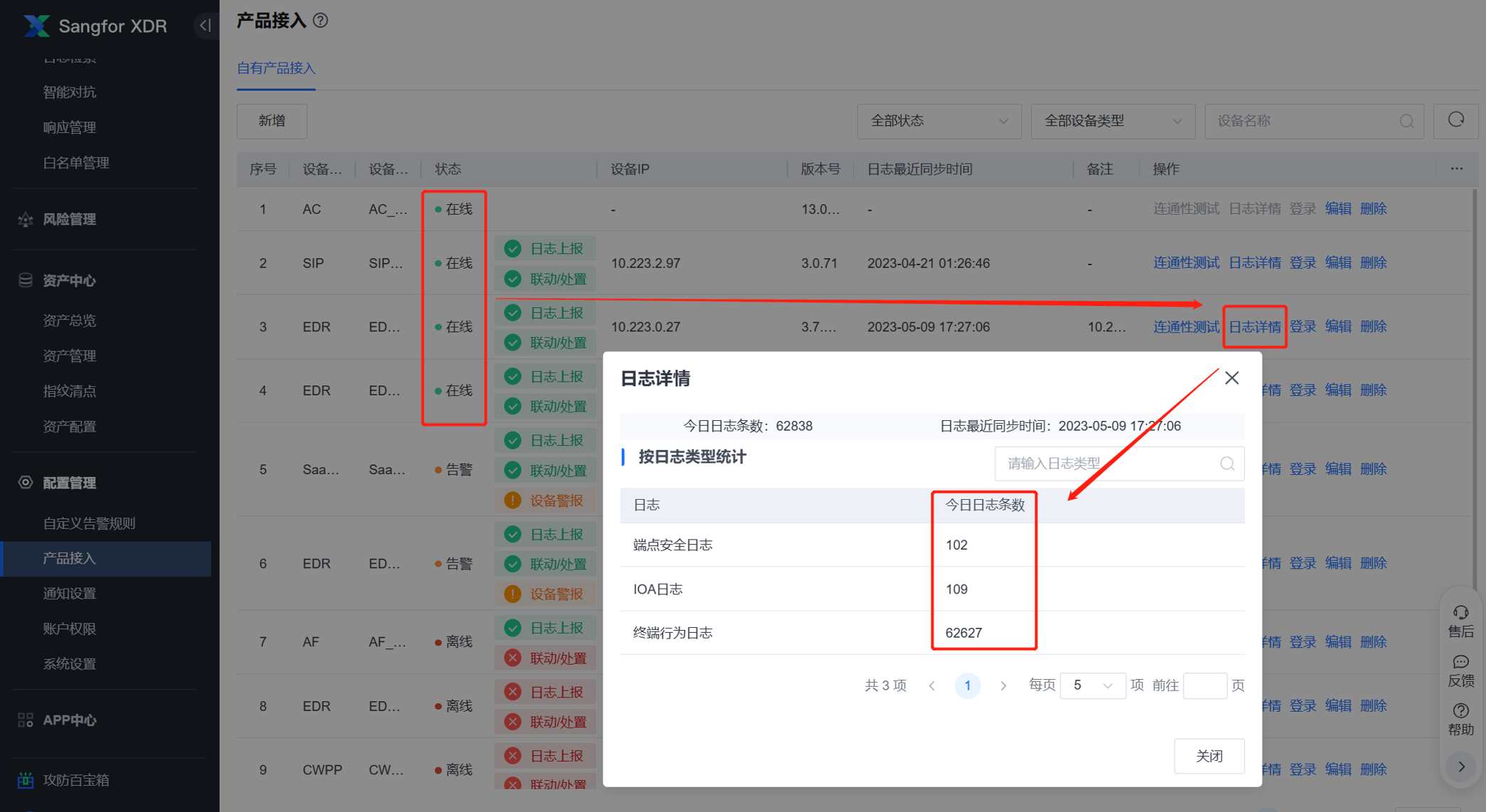Open the help icon beside 产品接入 title
The height and width of the screenshot is (812, 1486).
[321, 21]
